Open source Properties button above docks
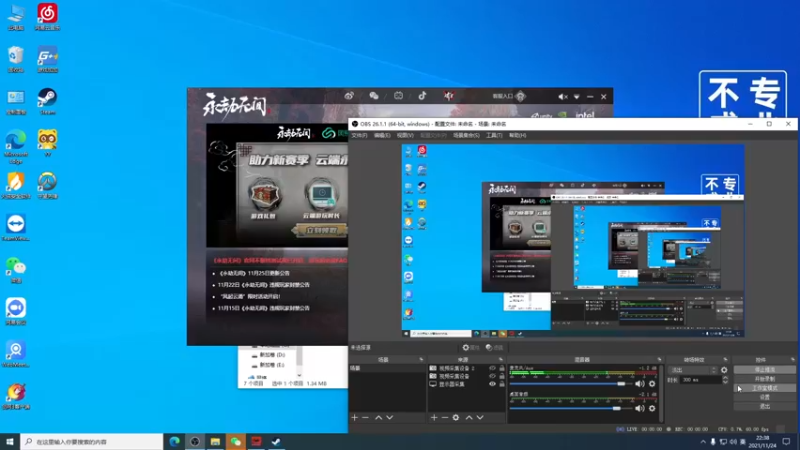Image resolution: width=800 pixels, height=450 pixels. [x=471, y=347]
